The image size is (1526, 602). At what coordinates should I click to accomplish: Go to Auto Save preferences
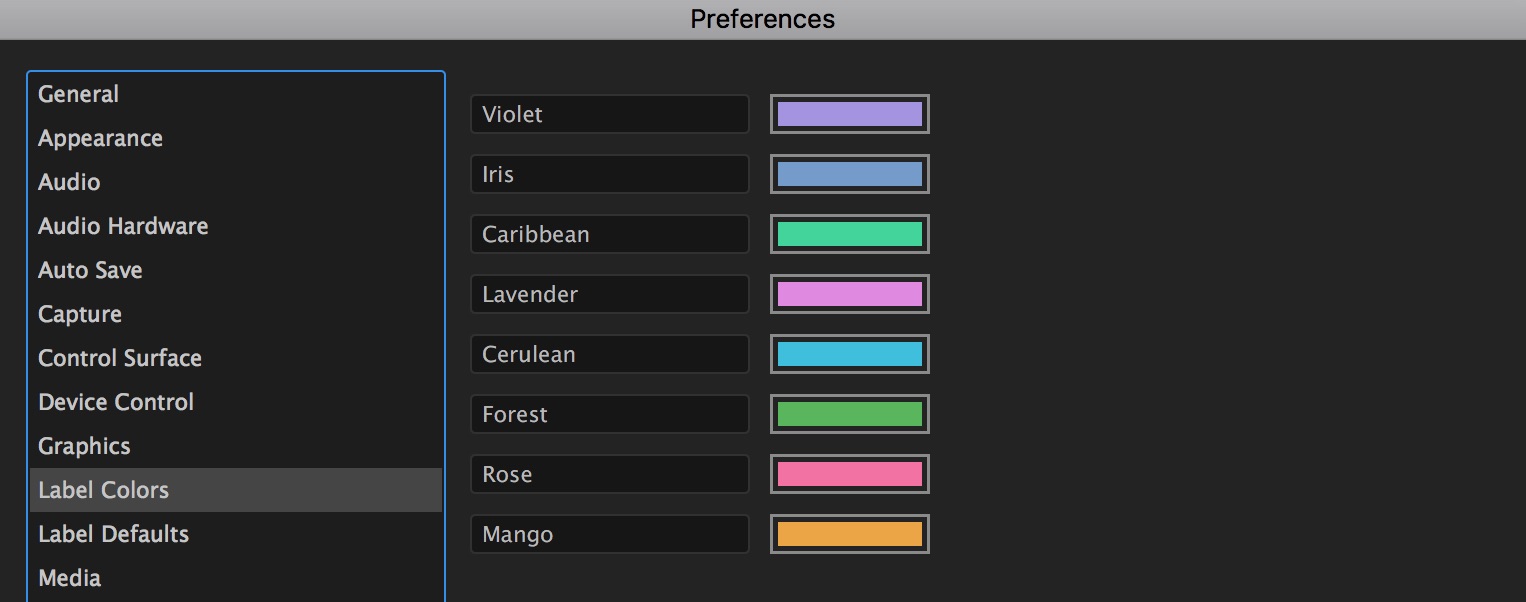tap(236, 270)
